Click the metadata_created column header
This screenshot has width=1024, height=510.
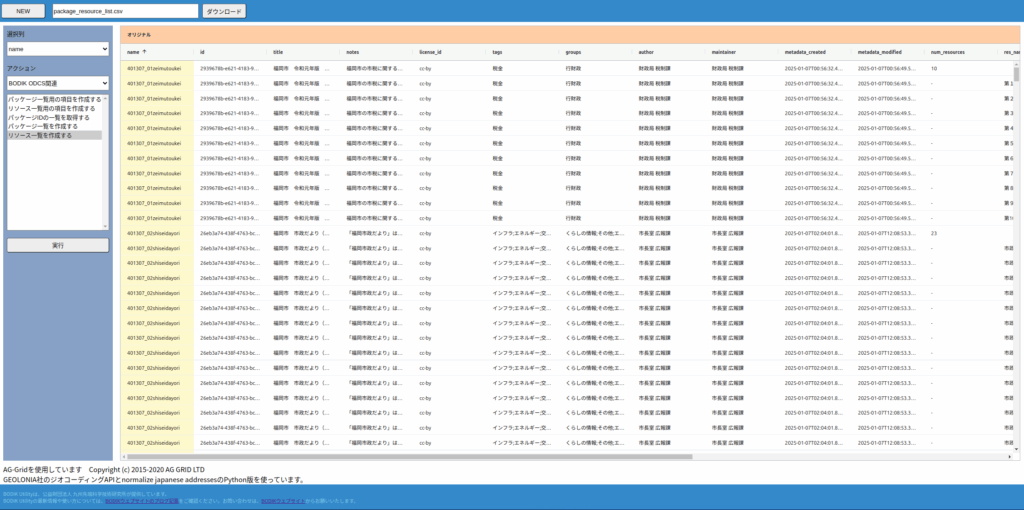coord(806,51)
